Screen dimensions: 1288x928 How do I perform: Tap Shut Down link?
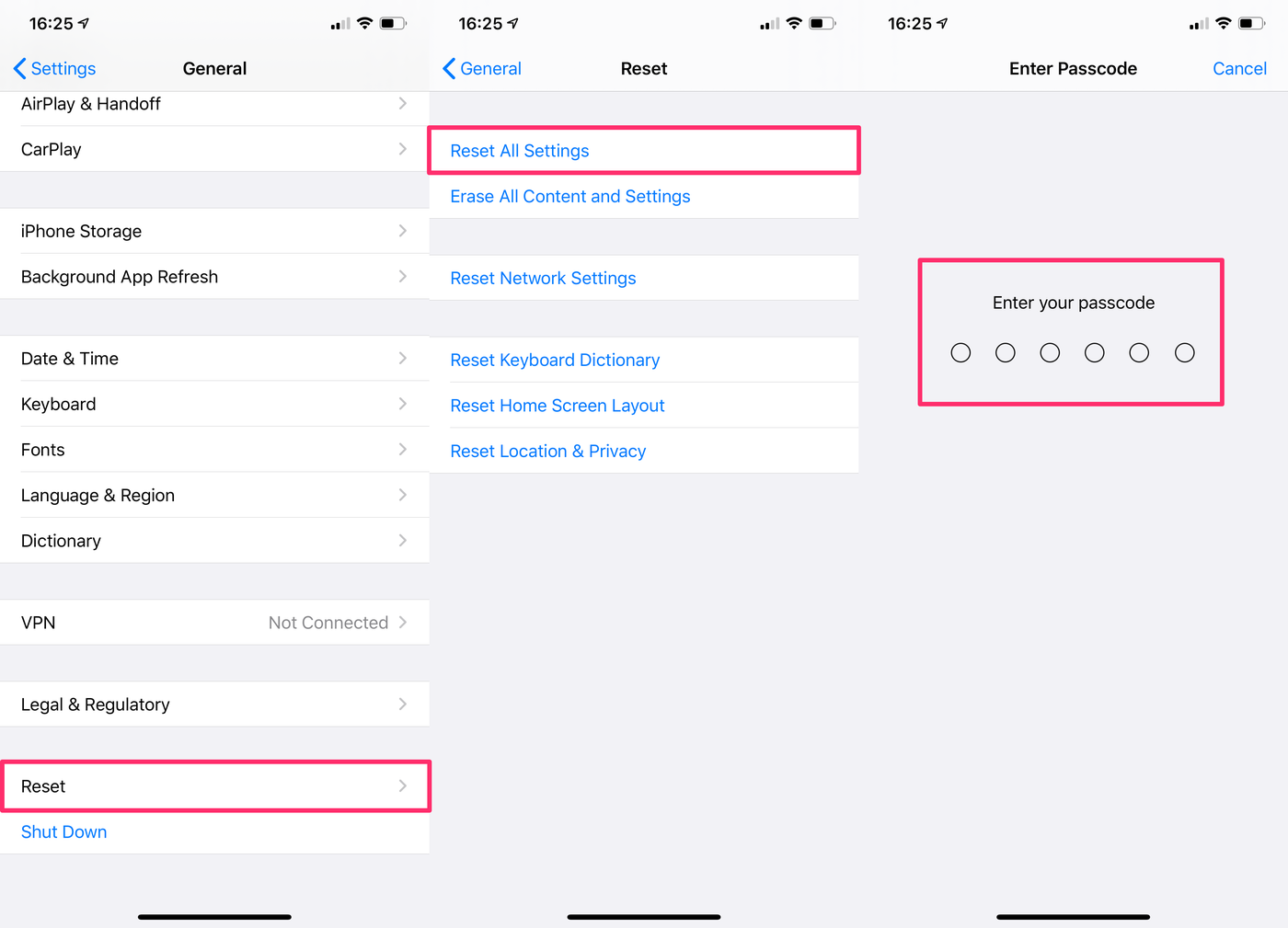click(x=64, y=832)
